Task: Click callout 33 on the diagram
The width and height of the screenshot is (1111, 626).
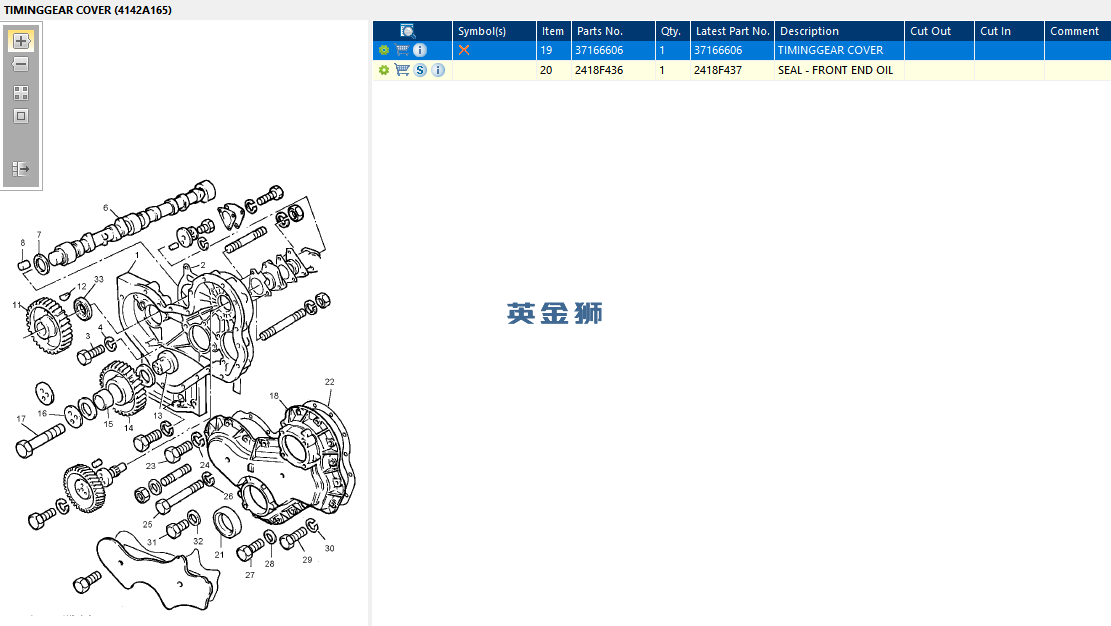Action: (98, 279)
